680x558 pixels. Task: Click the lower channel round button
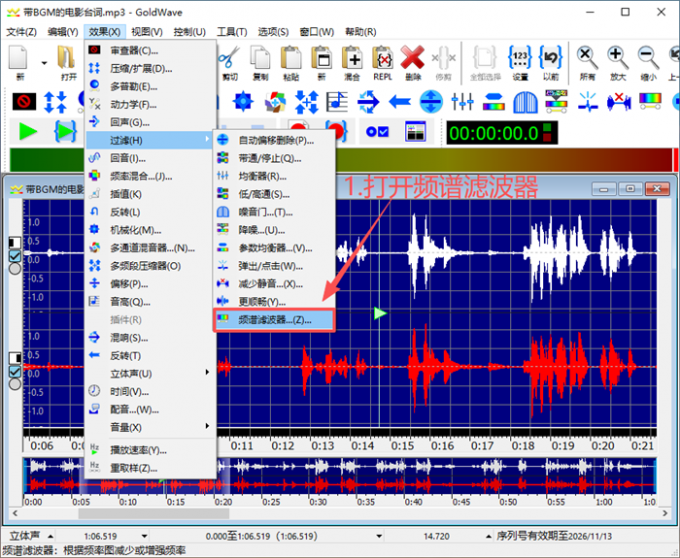(15, 384)
